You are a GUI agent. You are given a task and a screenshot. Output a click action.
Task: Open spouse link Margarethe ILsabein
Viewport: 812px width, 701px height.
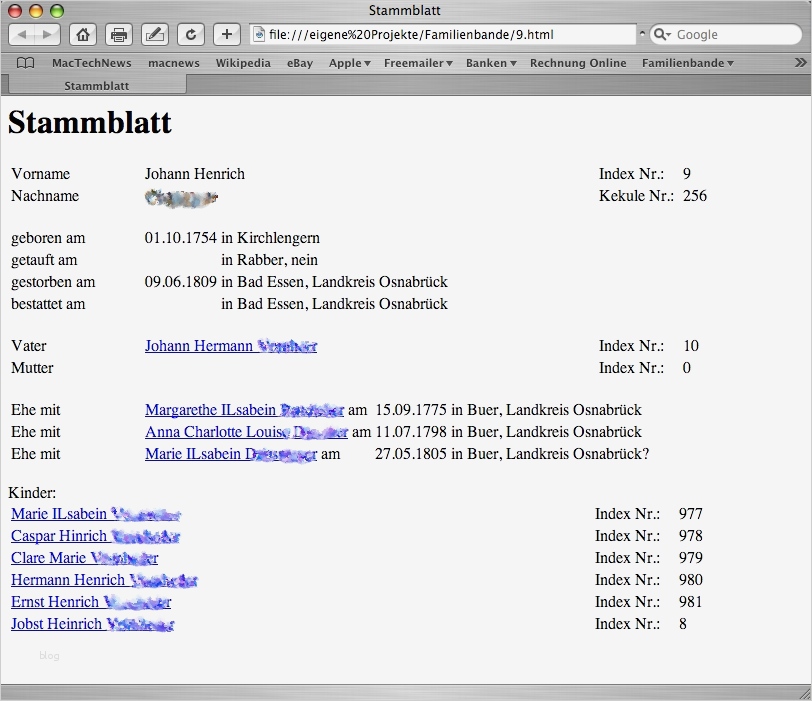(x=244, y=410)
